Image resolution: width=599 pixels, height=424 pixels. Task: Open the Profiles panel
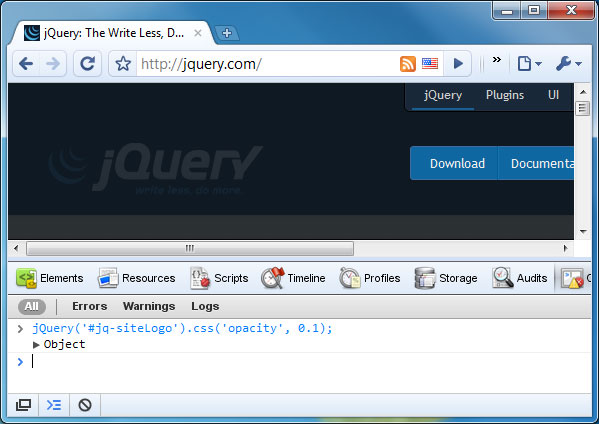(370, 278)
